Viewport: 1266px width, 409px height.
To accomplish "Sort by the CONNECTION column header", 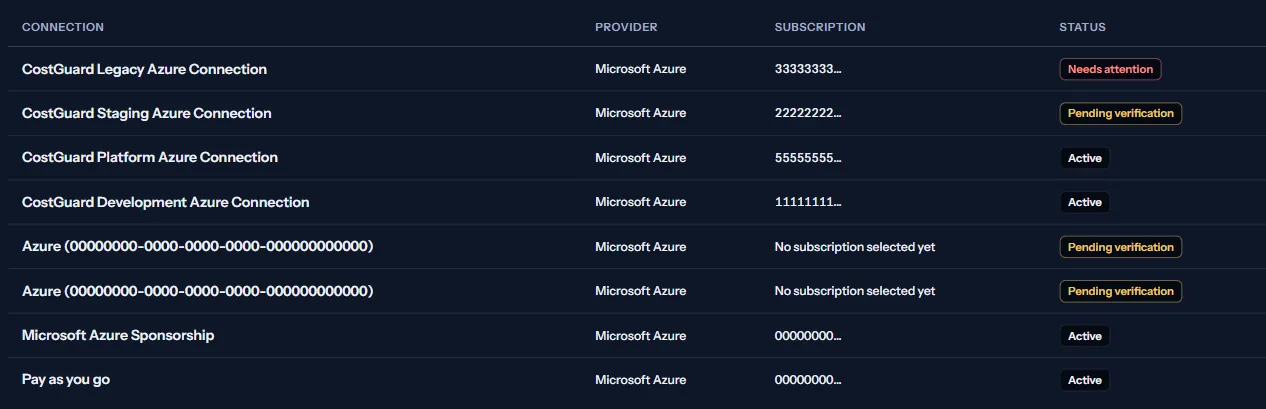I will pyautogui.click(x=63, y=27).
